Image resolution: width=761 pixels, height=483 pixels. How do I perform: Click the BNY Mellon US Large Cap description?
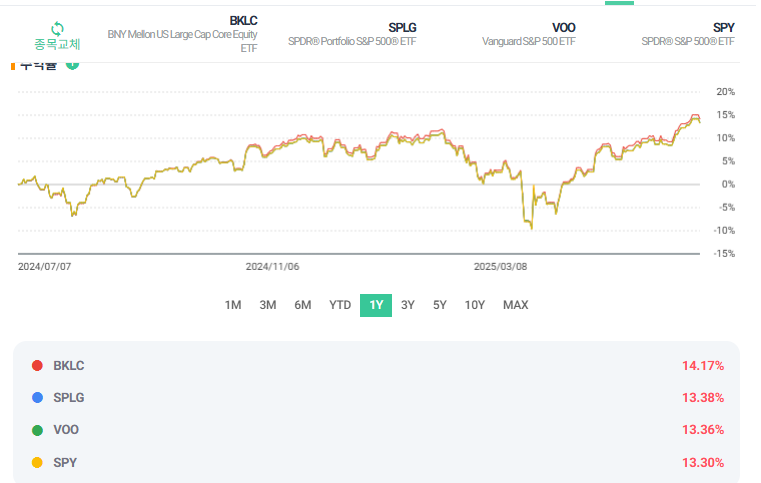point(182,41)
